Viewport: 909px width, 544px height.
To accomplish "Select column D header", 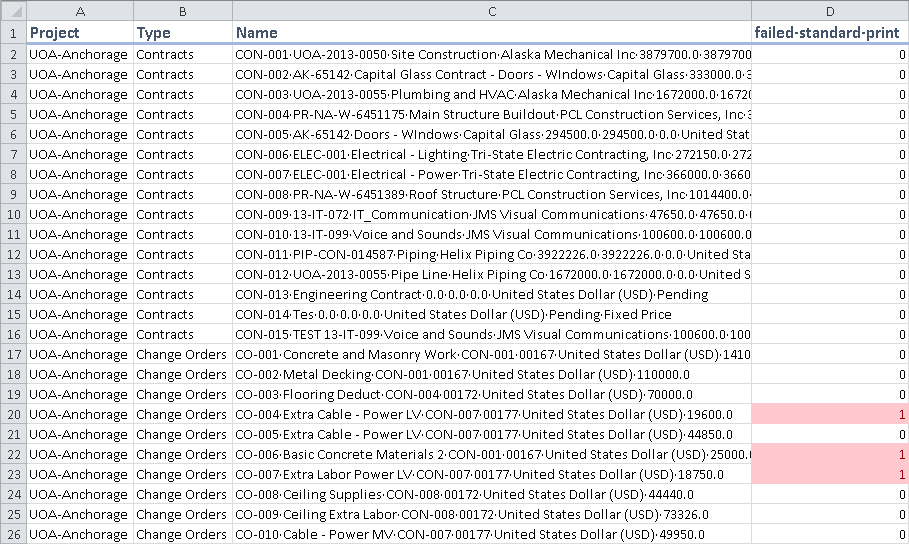I will click(830, 11).
